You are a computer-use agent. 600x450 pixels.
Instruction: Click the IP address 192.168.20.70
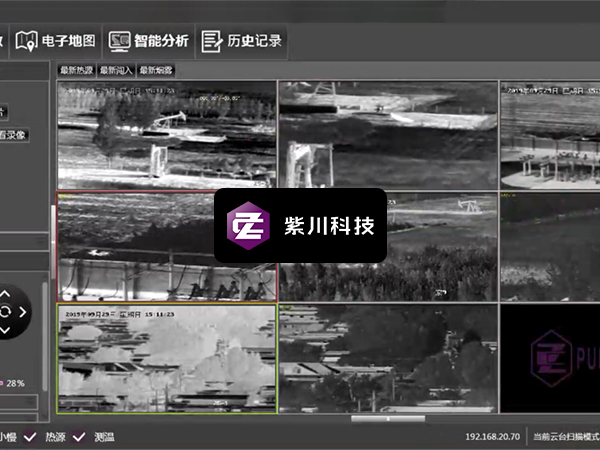492,437
